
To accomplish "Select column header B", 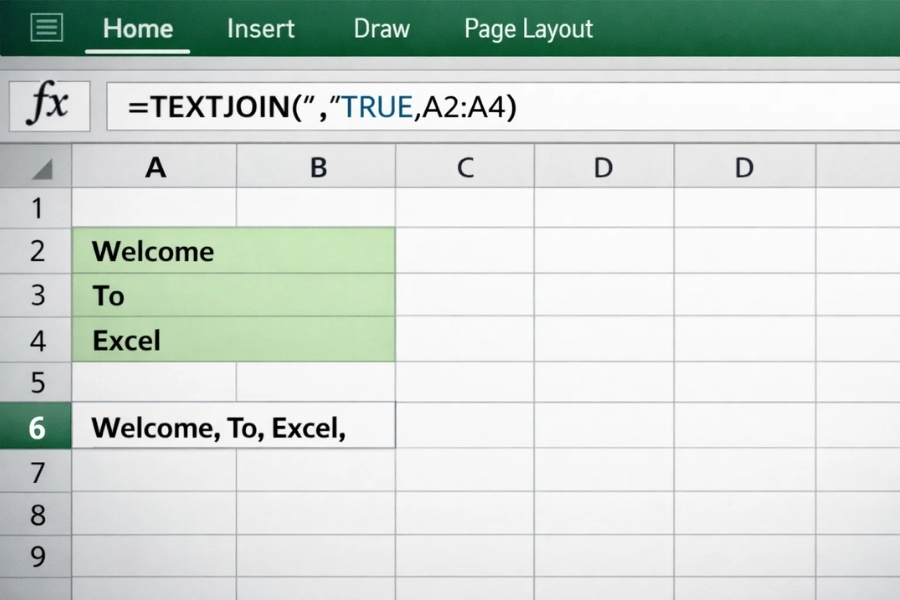I will [317, 167].
